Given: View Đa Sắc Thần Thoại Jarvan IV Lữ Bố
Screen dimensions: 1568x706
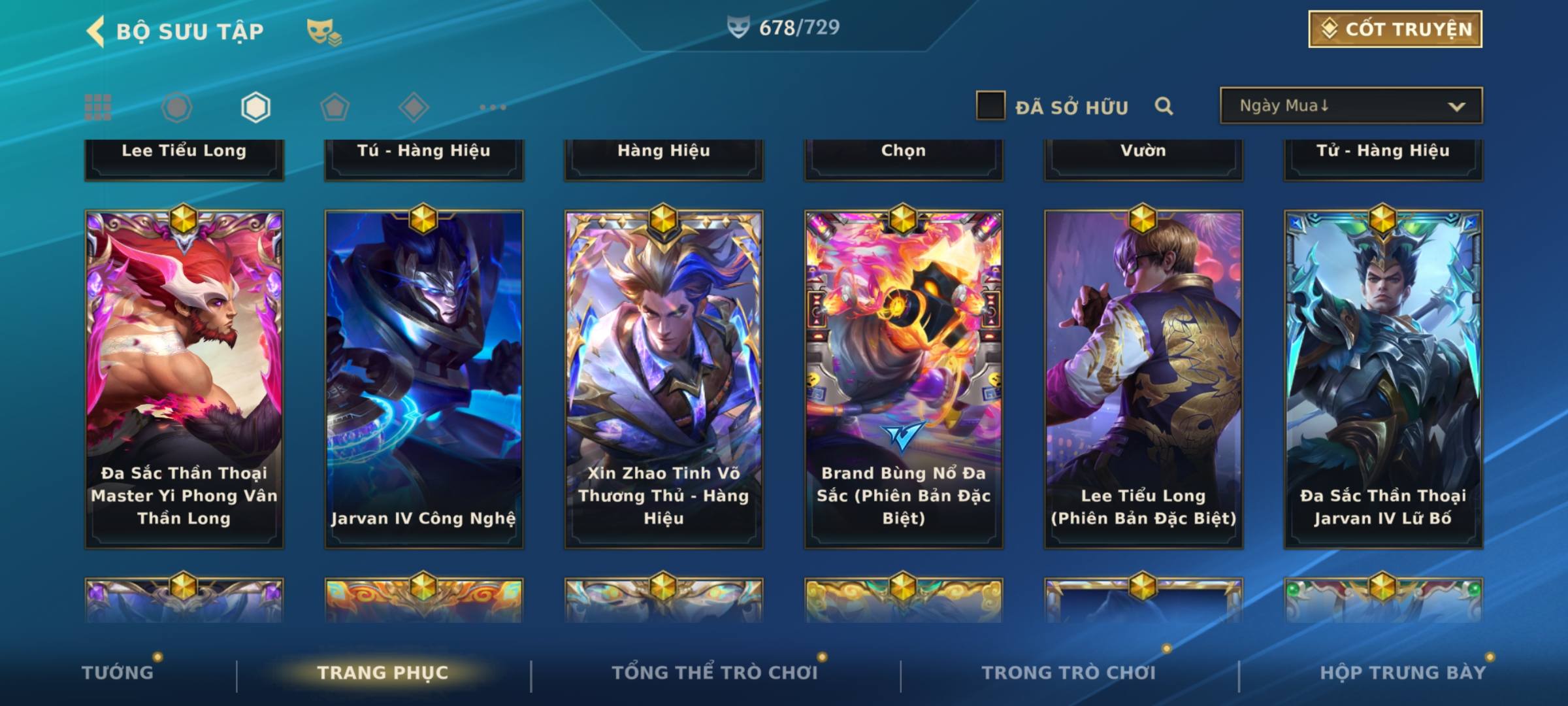Looking at the screenshot, I should point(1383,379).
